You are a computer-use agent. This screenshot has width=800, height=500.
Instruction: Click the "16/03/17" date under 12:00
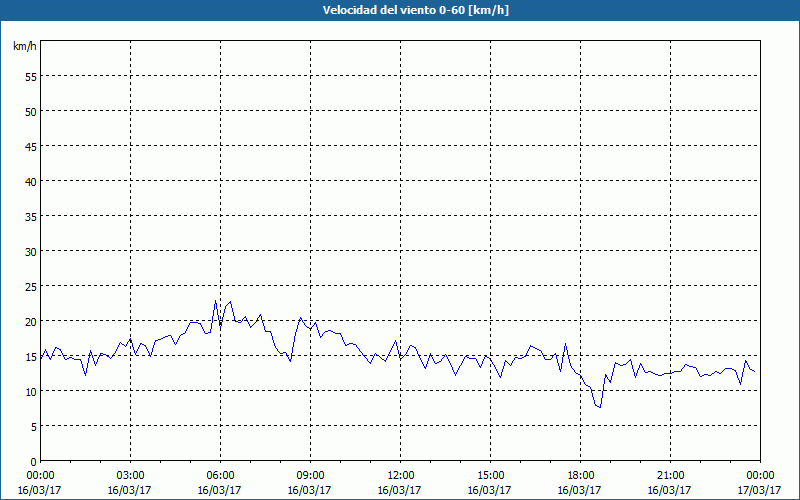click(x=399, y=490)
